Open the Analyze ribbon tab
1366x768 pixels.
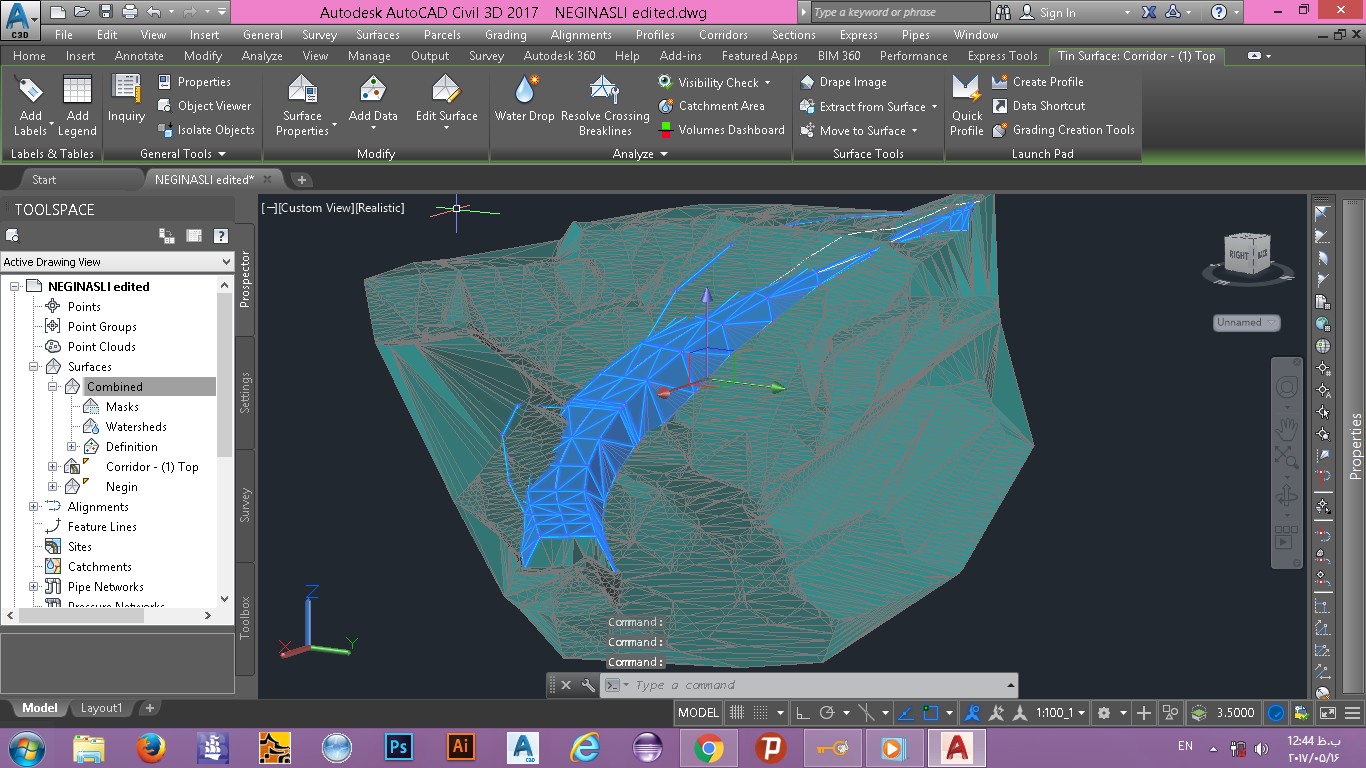(x=262, y=56)
